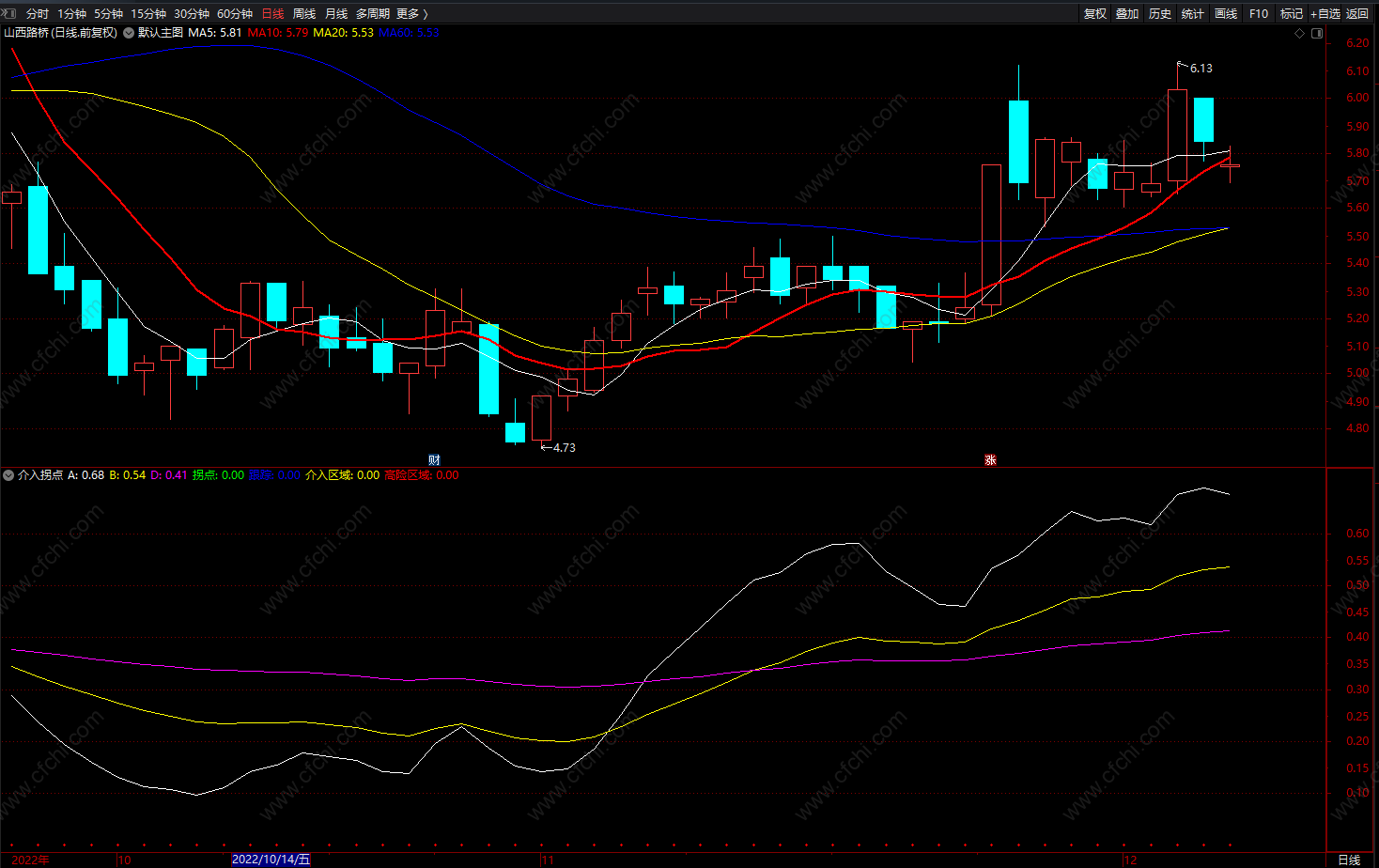This screenshot has height=868, width=1379.
Task: Click the diamond icon above the price axis
Action: (x=1300, y=33)
